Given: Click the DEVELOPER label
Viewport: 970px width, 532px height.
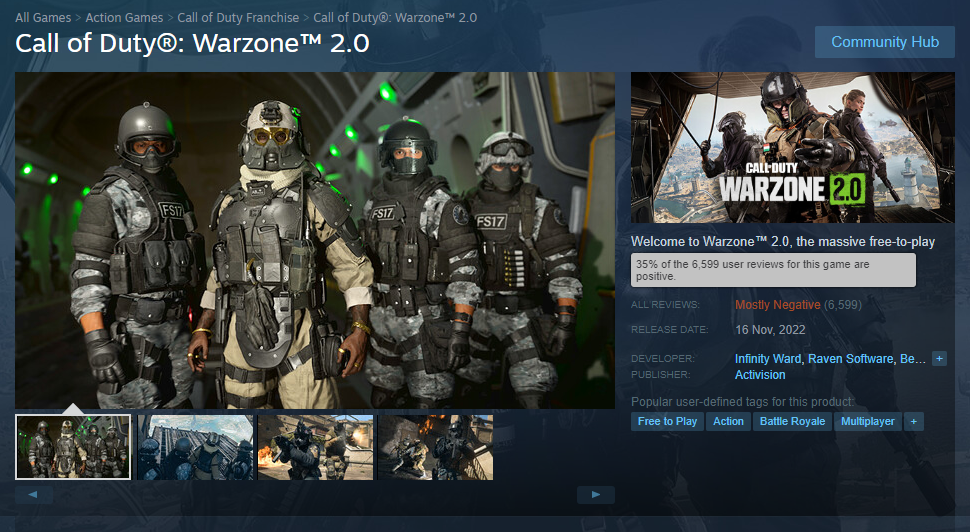Looking at the screenshot, I should 663,359.
